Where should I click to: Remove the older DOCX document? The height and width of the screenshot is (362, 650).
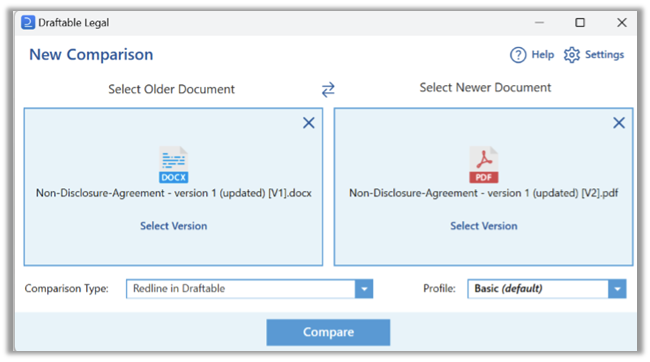coord(308,123)
